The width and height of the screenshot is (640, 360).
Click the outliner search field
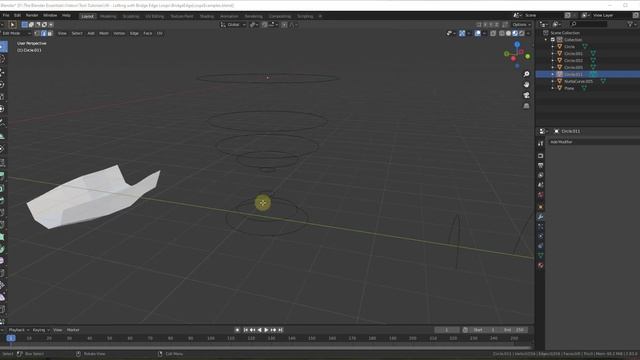coord(588,24)
